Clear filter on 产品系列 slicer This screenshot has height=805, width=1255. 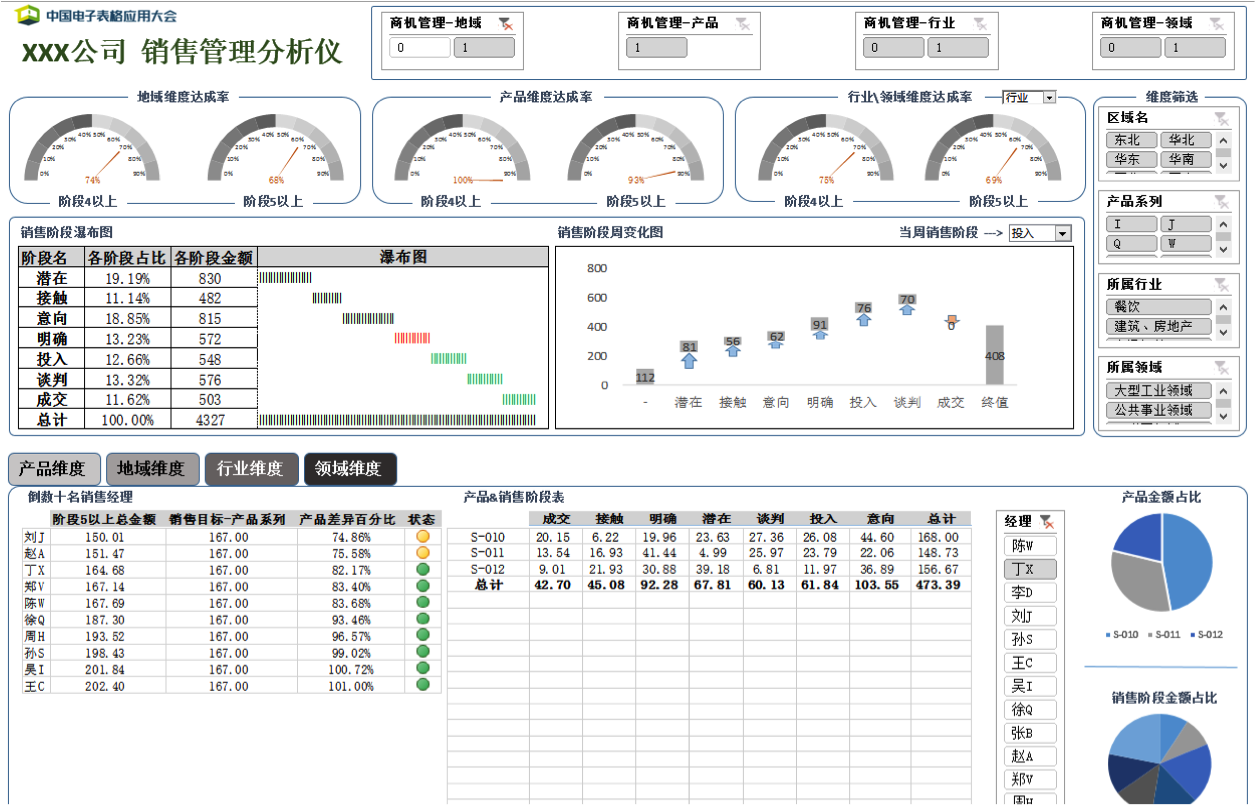coord(1221,201)
